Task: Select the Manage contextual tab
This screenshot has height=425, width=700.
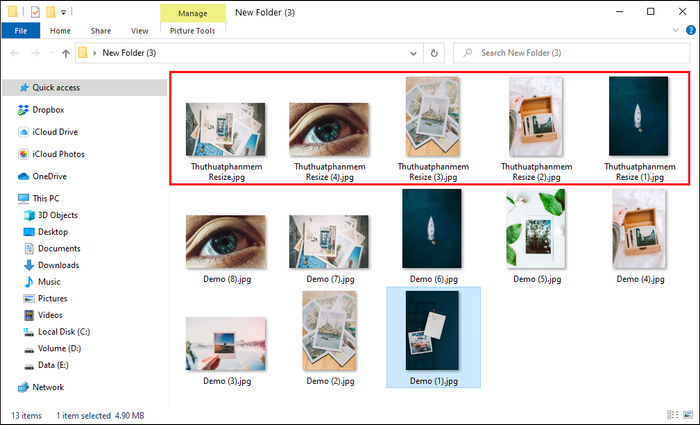Action: tap(192, 13)
